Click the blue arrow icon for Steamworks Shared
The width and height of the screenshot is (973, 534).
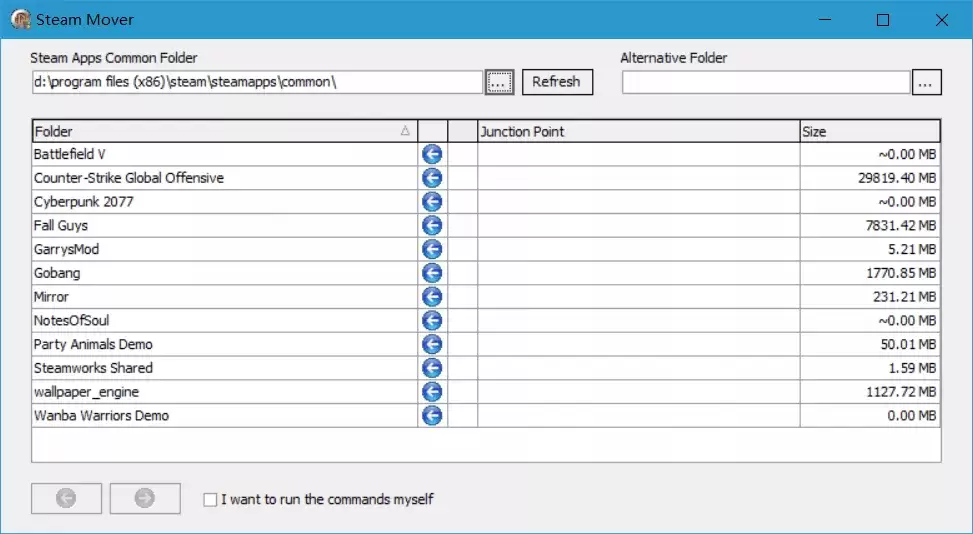click(432, 368)
